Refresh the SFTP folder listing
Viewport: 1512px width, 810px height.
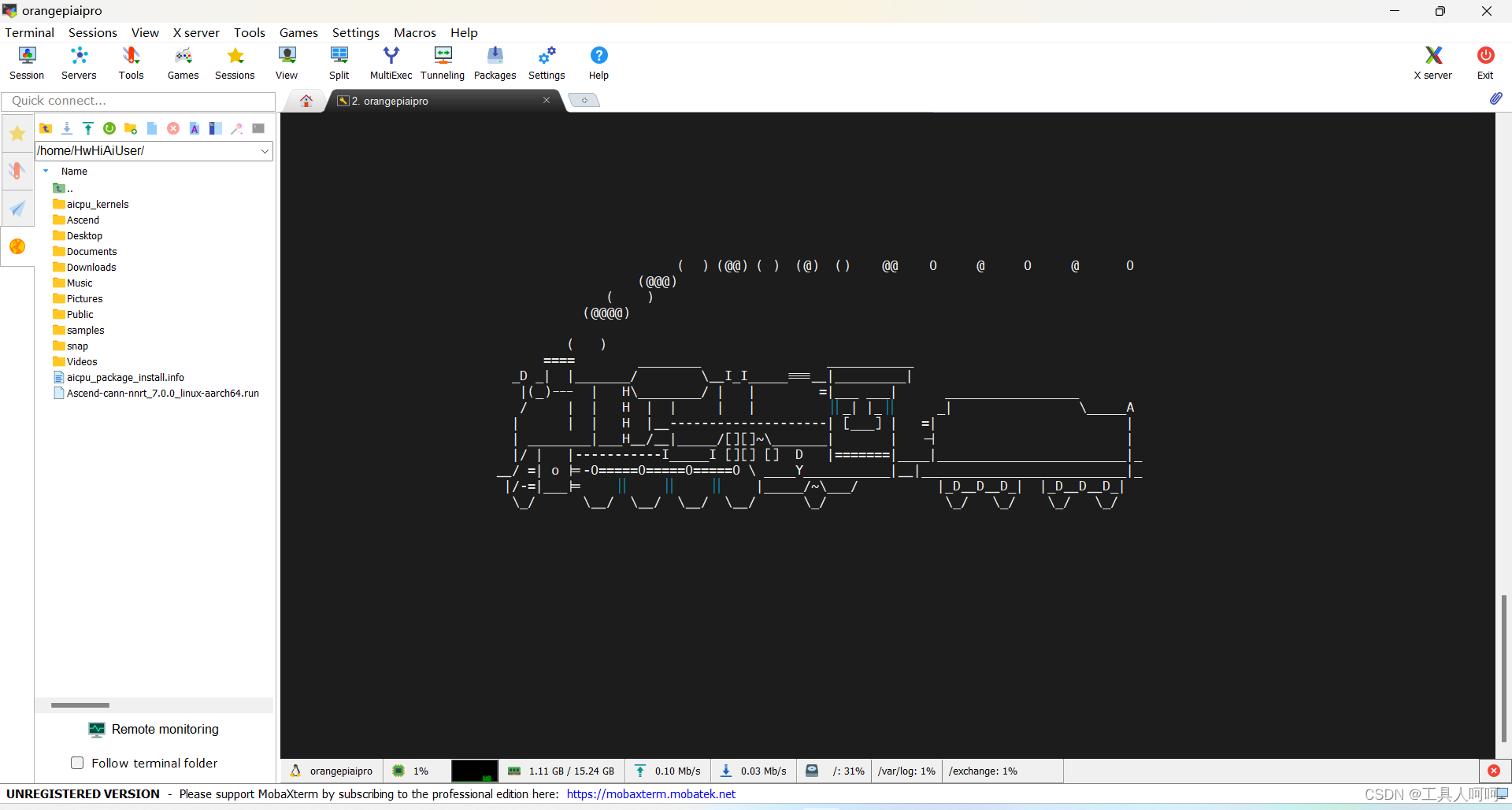109,128
